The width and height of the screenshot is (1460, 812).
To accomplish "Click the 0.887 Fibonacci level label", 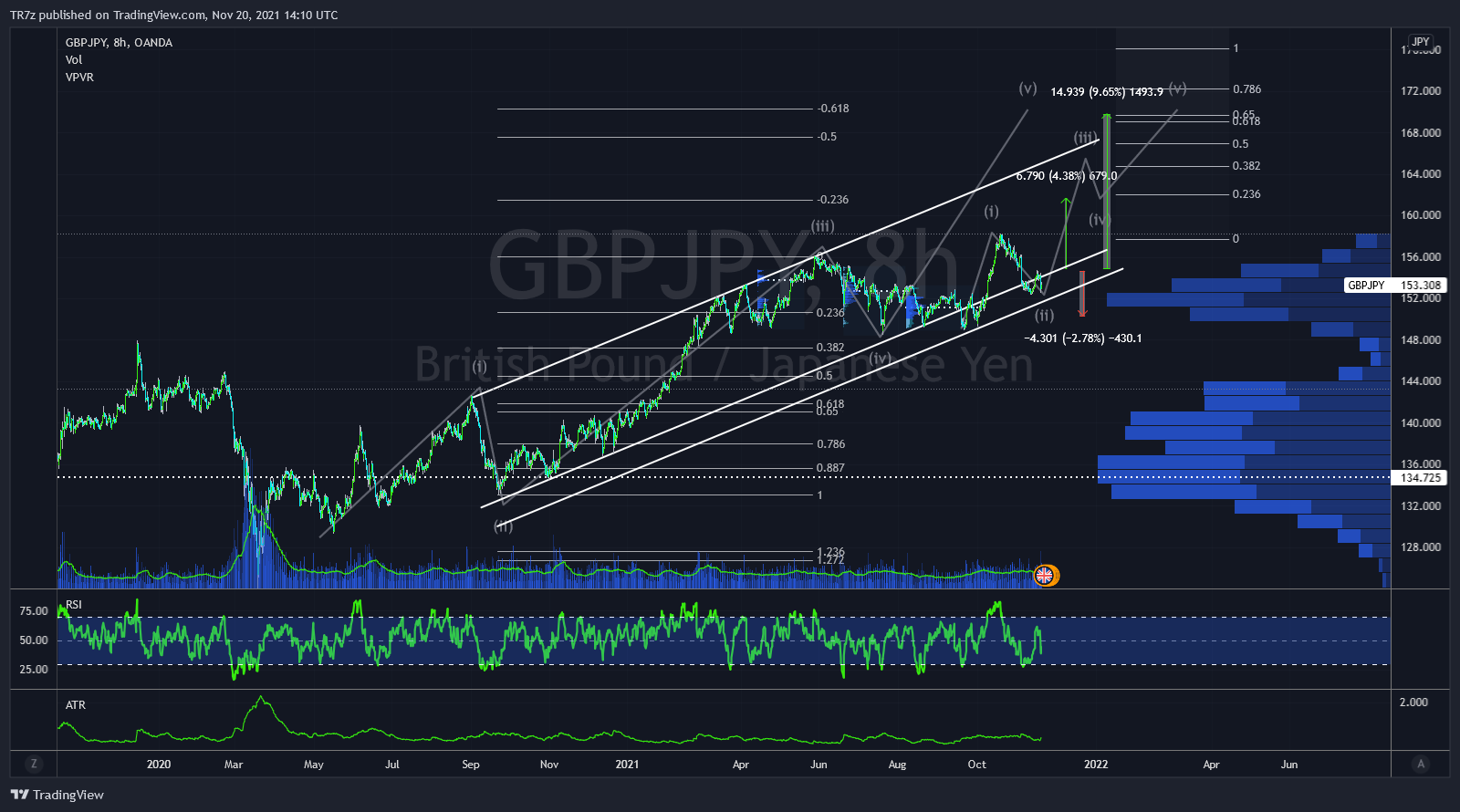I will [830, 467].
